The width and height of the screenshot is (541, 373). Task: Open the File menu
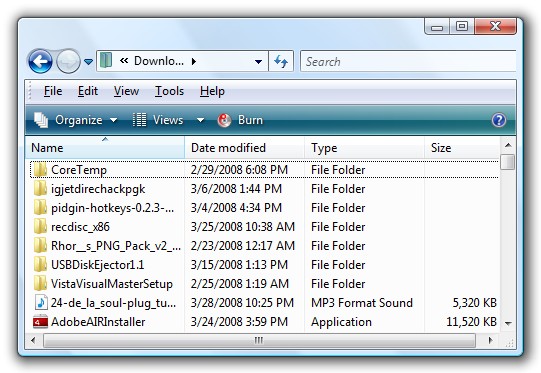click(x=53, y=91)
